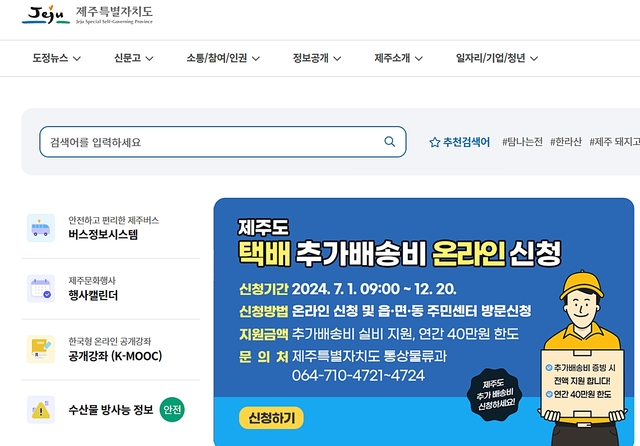Expand the 신문고 dropdown menu
The width and height of the screenshot is (640, 446).
point(134,58)
